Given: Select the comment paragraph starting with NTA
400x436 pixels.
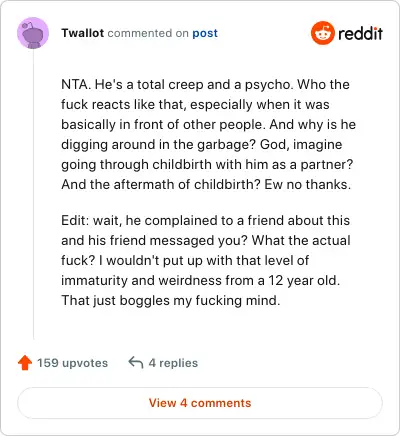Looking at the screenshot, I should coord(208,134).
